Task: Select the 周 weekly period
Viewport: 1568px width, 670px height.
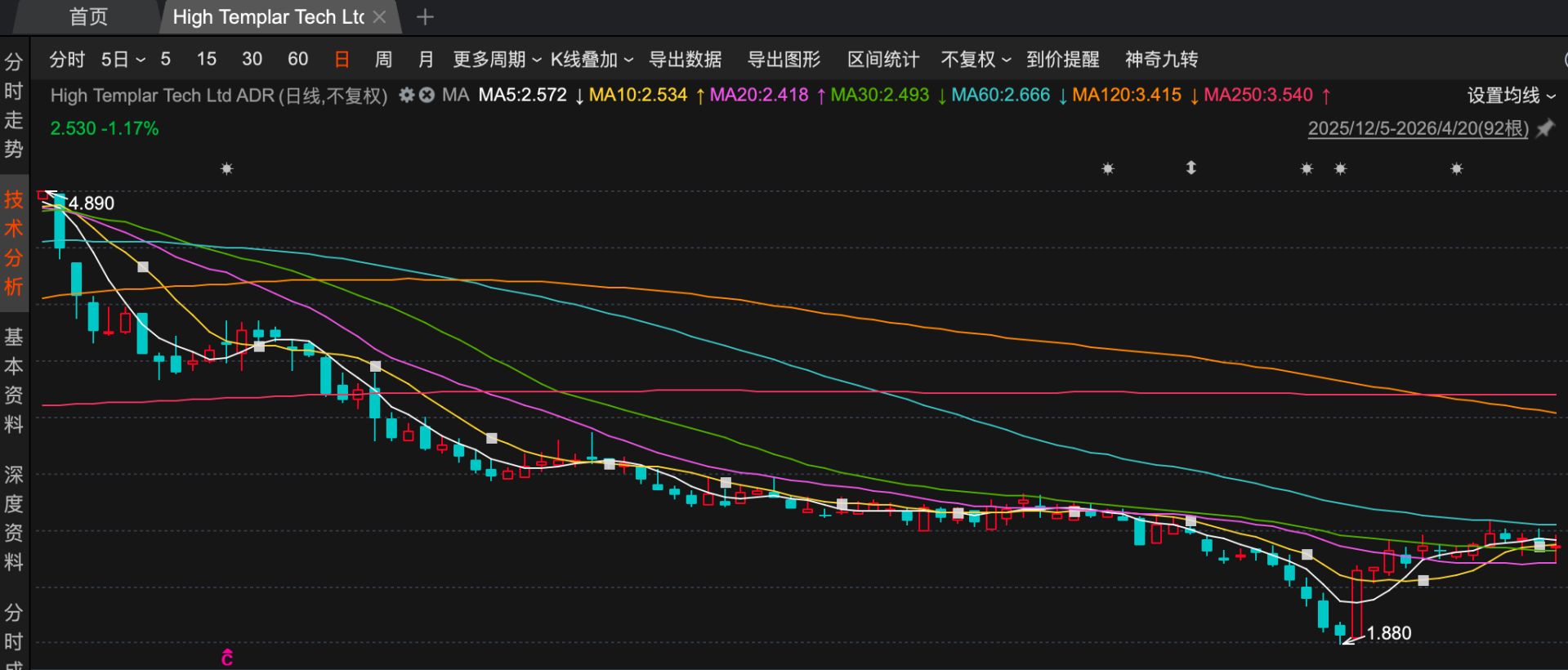Action: (383, 60)
